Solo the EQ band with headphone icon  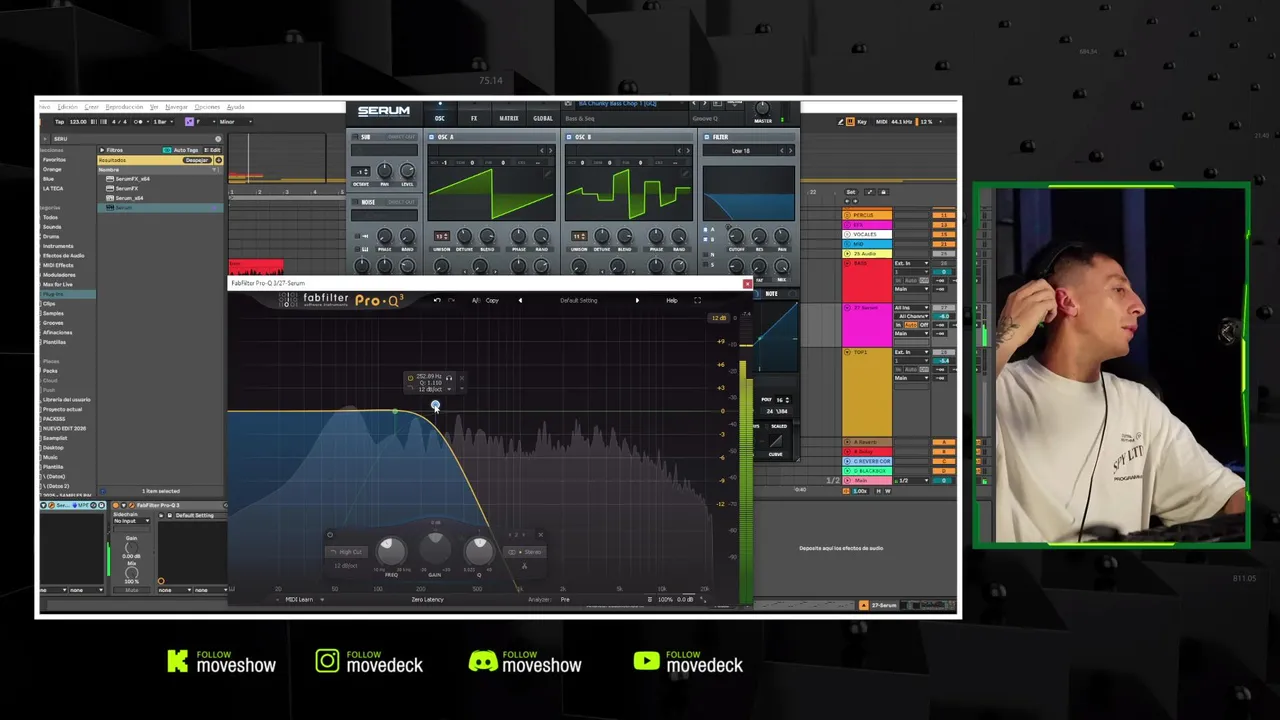coord(449,378)
